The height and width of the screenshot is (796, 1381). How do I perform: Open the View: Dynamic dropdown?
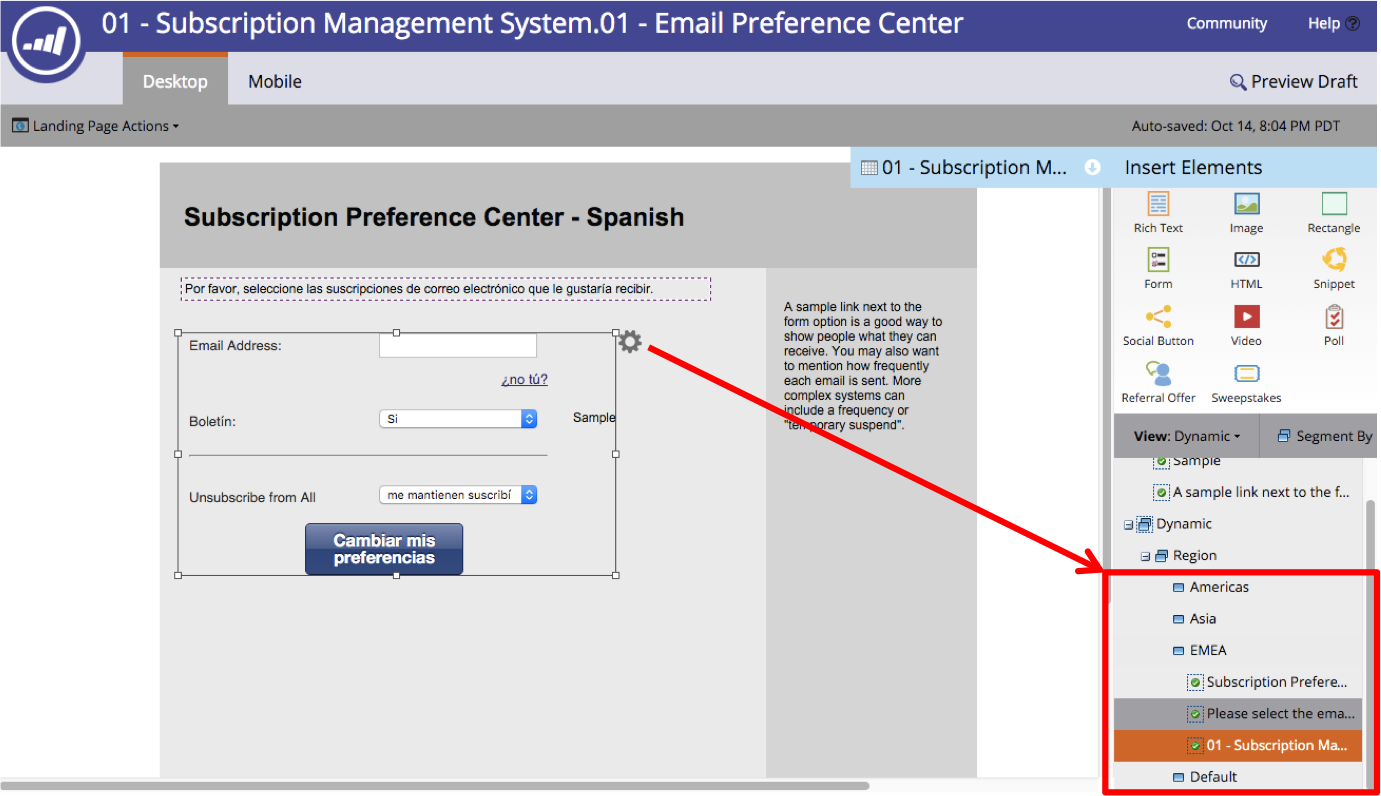point(1187,436)
